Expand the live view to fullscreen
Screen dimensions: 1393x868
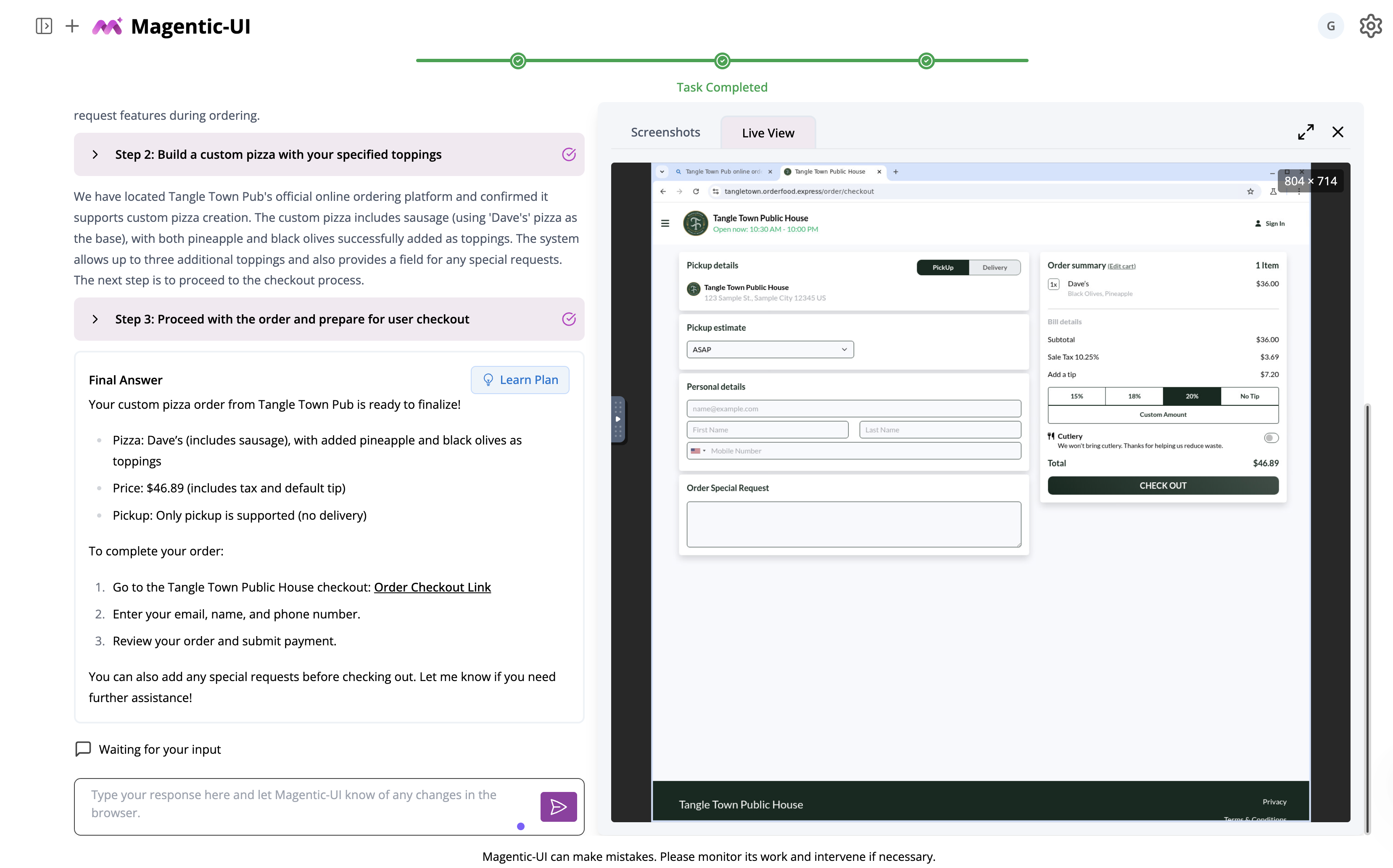(x=1306, y=132)
